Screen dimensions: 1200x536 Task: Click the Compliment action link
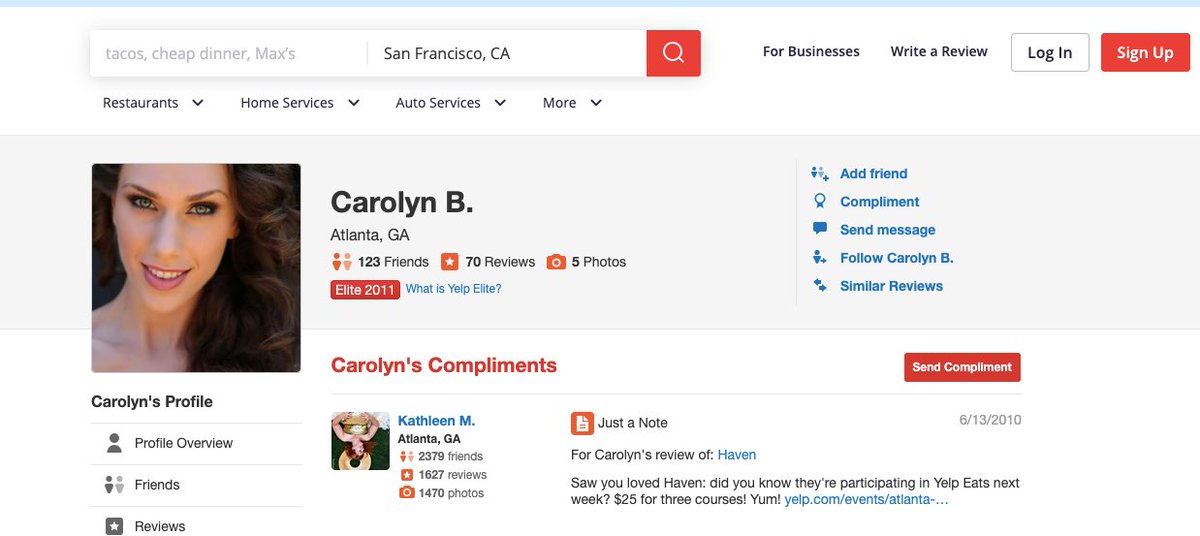tap(879, 201)
